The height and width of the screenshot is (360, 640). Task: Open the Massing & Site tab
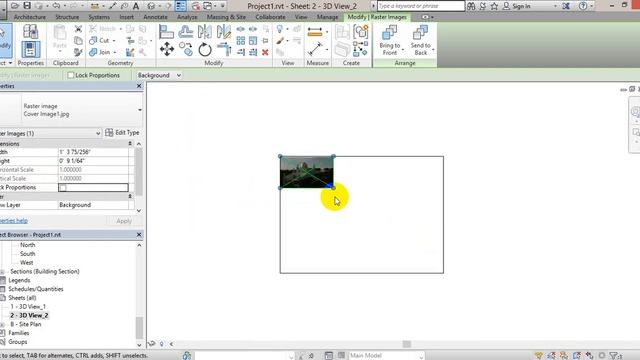point(226,17)
